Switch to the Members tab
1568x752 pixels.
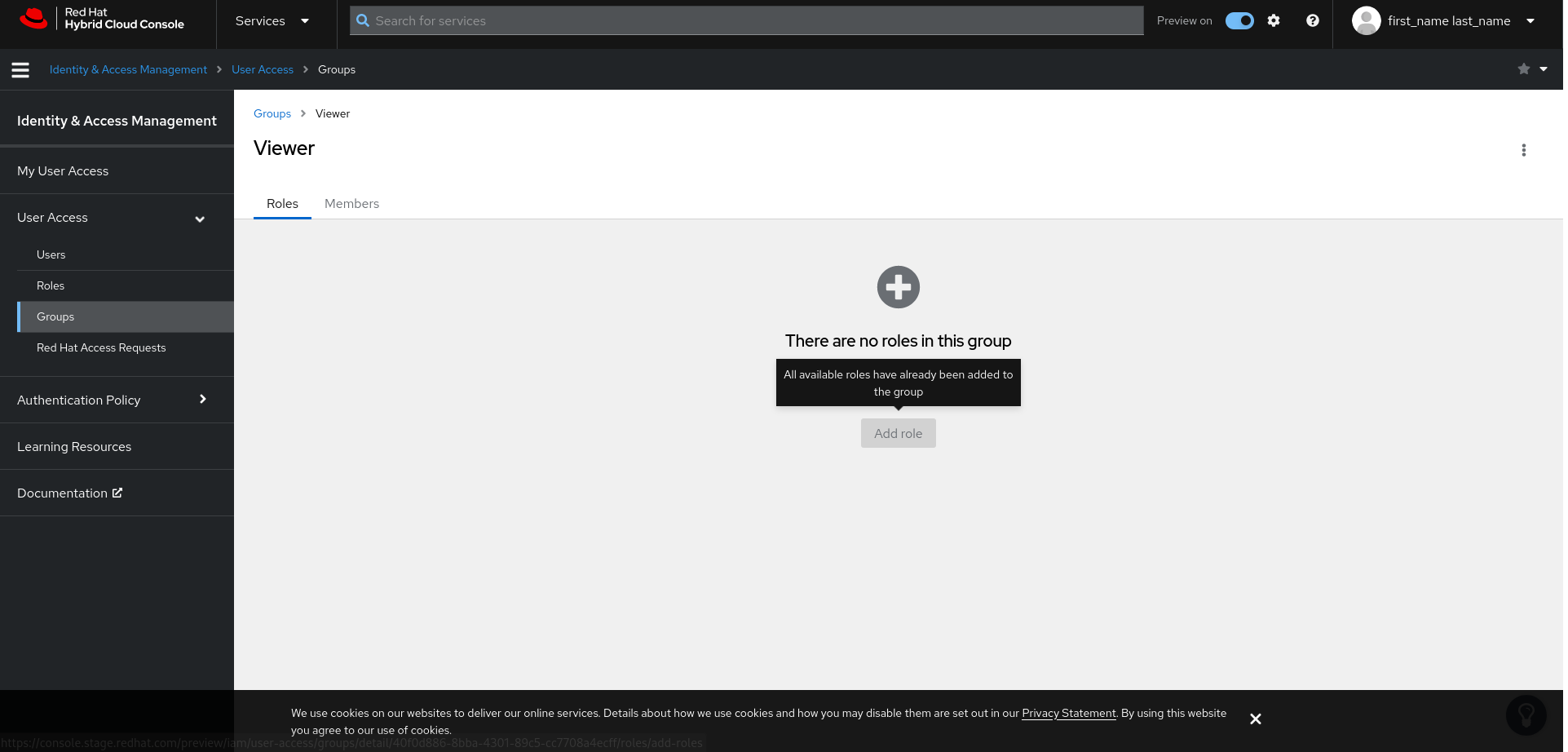[351, 204]
